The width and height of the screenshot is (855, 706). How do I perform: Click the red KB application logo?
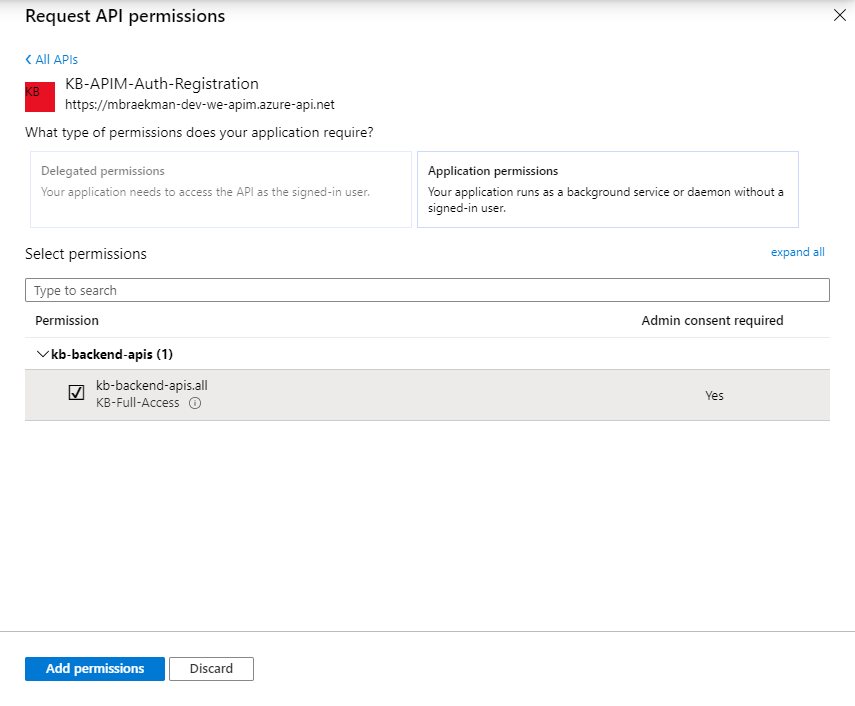[x=39, y=96]
